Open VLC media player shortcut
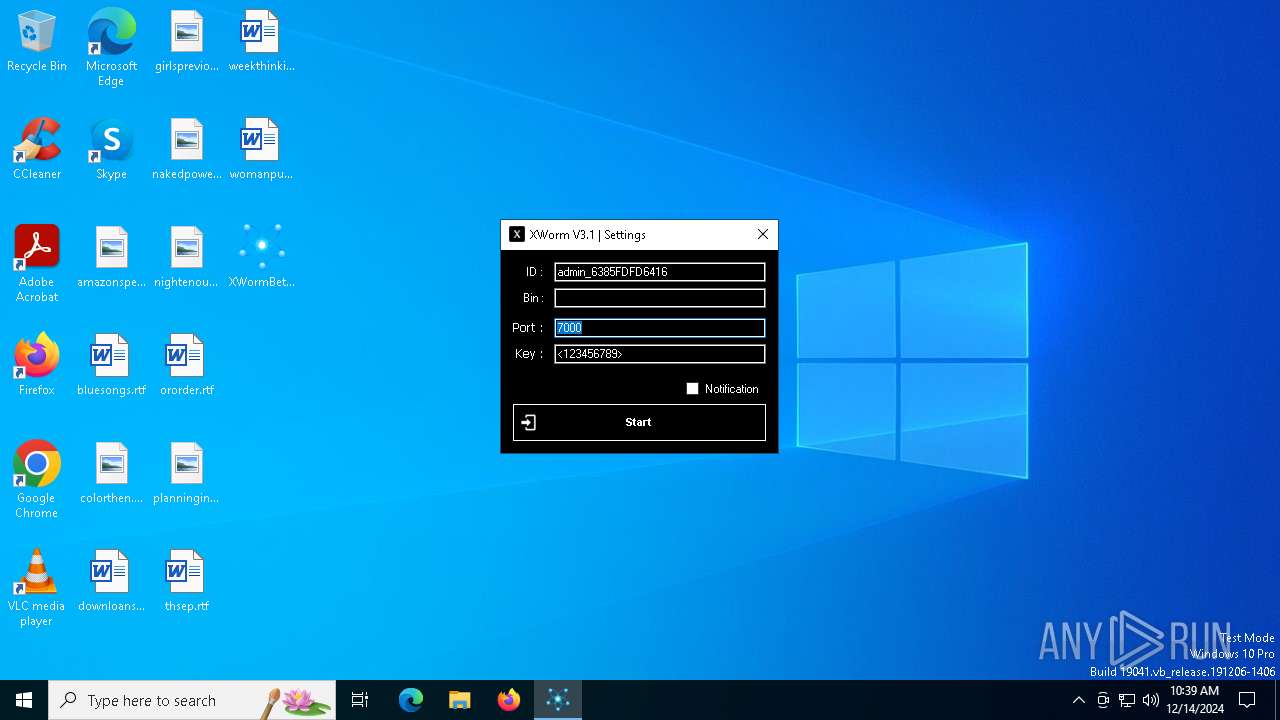 coord(37,588)
